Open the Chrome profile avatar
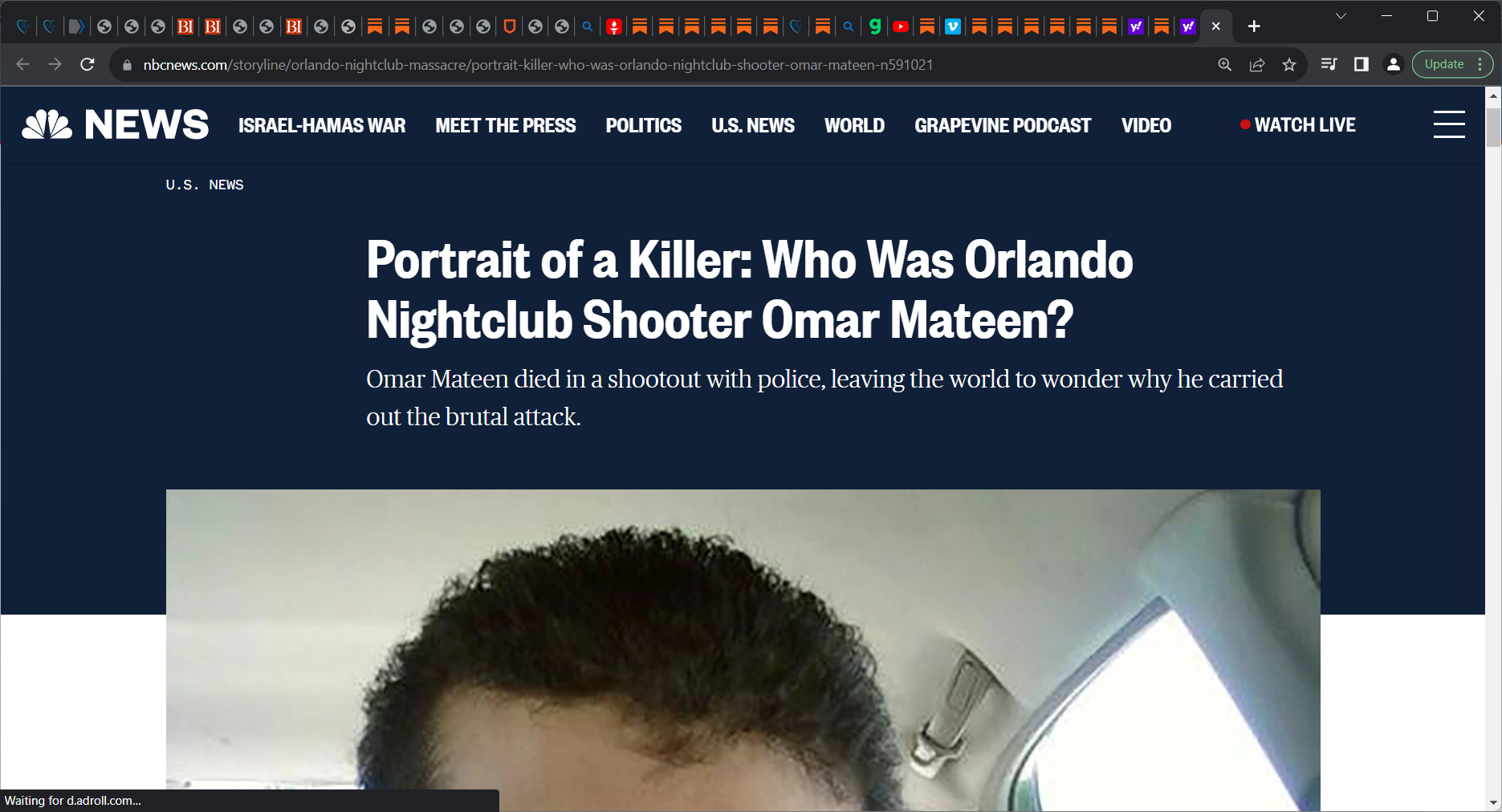1502x812 pixels. [x=1394, y=64]
